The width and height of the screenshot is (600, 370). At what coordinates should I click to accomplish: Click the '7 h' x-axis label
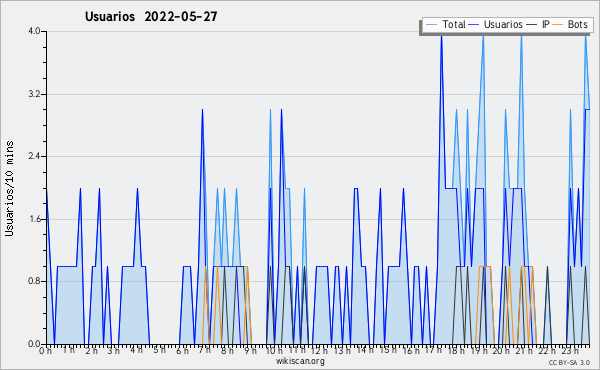pyautogui.click(x=204, y=350)
